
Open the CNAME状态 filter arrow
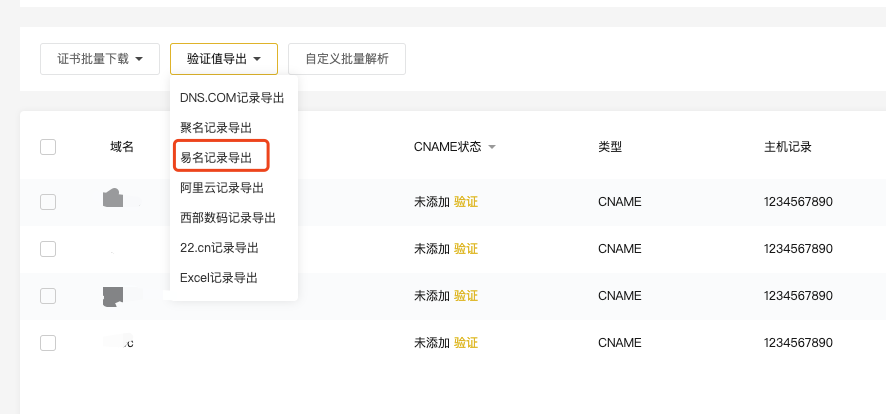pos(492,148)
